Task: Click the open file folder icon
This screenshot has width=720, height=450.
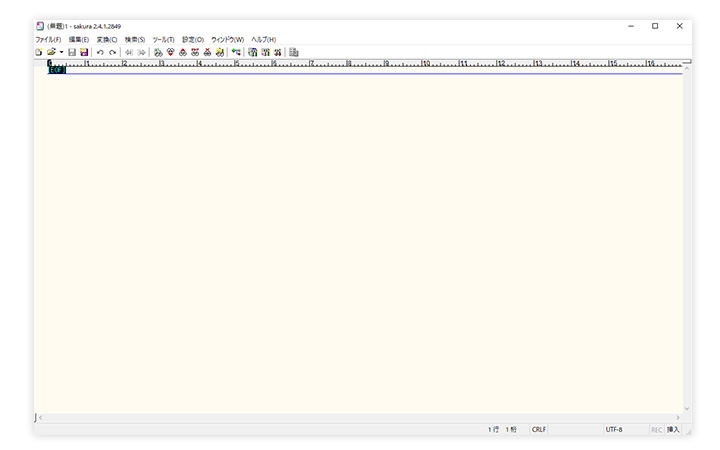Action: 50,52
